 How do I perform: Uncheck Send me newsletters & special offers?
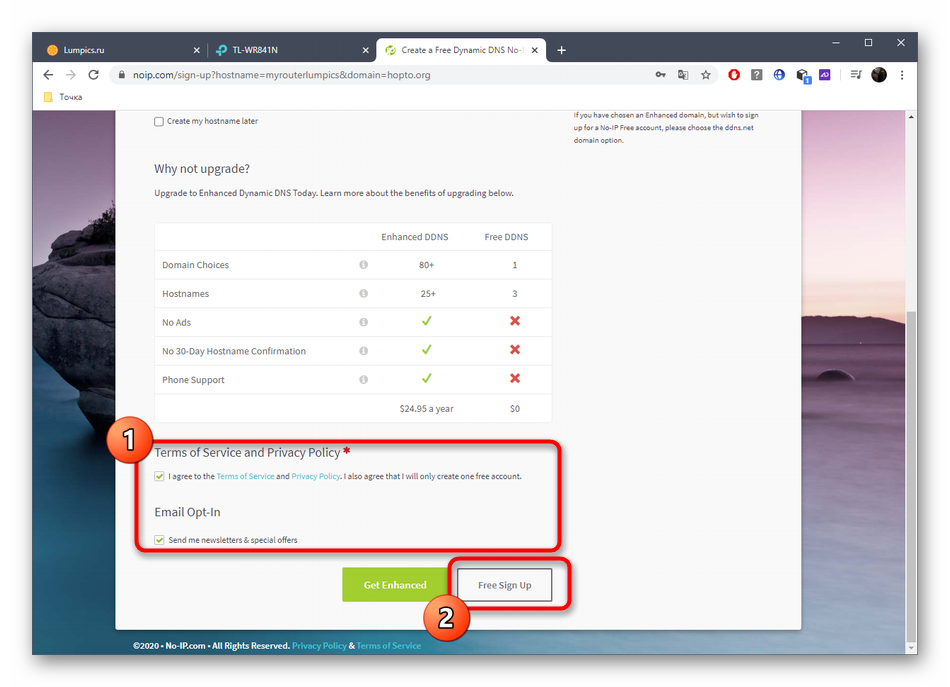159,540
